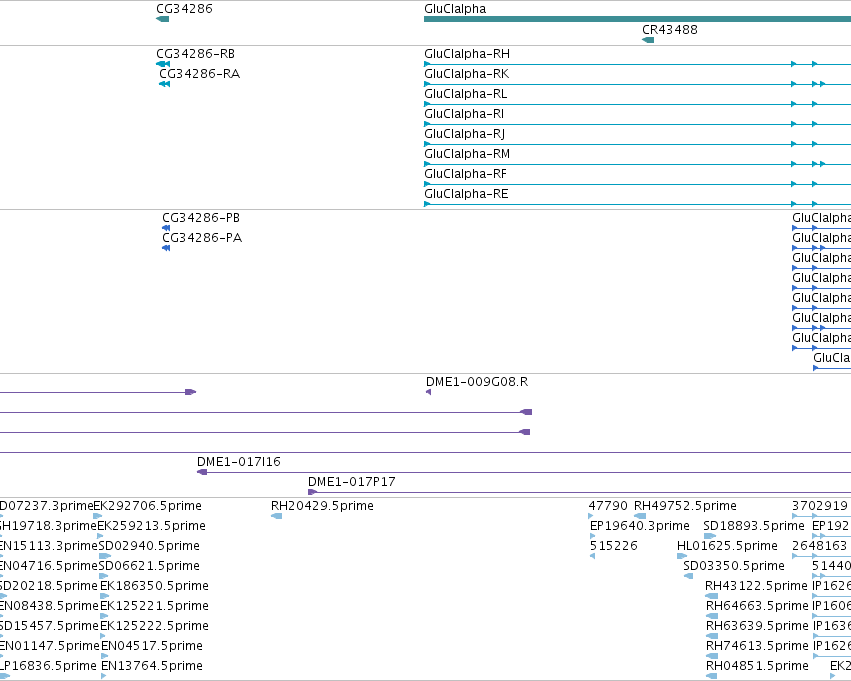This screenshot has height=681, width=851.
Task: Select feature 47790 label
Action: 608,506
